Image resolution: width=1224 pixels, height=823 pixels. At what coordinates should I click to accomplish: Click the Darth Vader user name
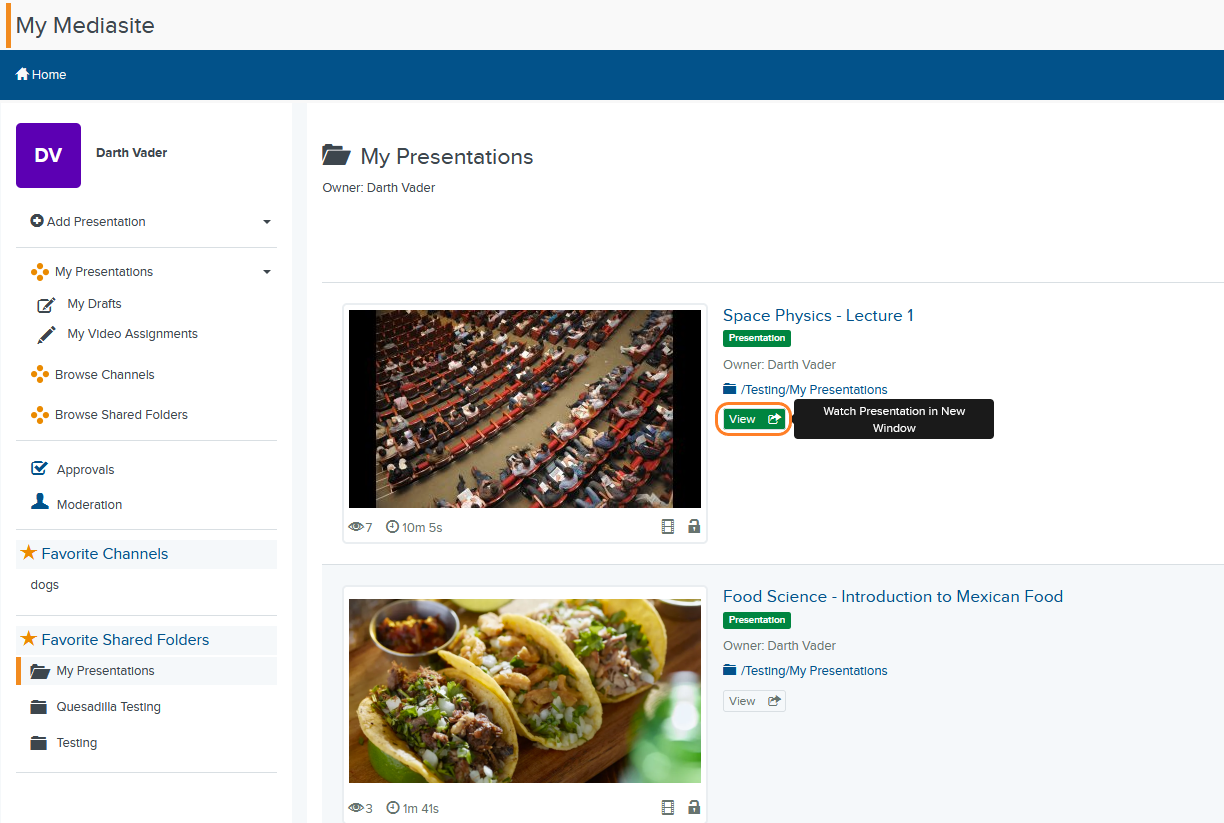pyautogui.click(x=131, y=153)
